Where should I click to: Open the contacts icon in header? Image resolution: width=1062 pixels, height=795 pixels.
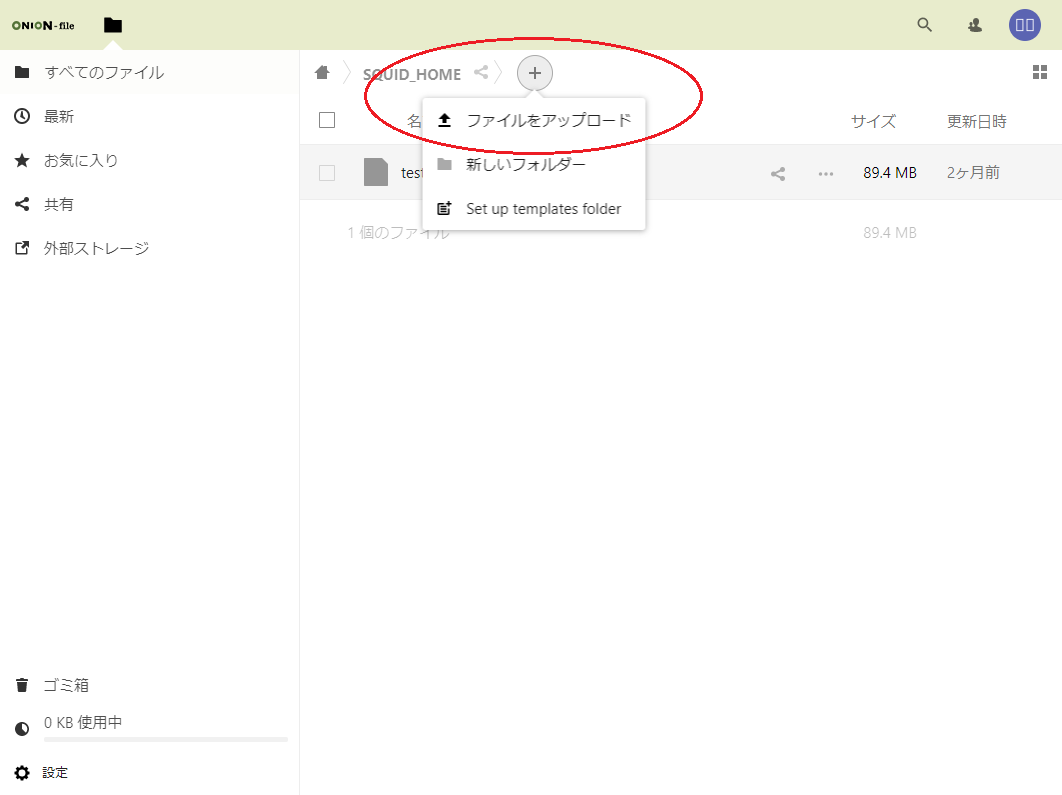click(975, 25)
